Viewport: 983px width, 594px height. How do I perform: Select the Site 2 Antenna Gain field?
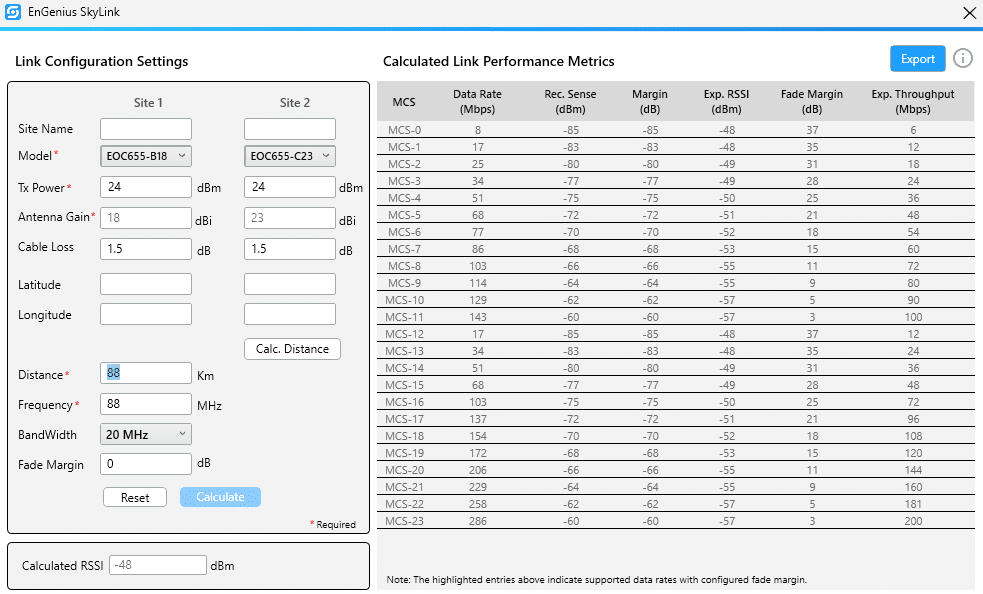coord(290,218)
